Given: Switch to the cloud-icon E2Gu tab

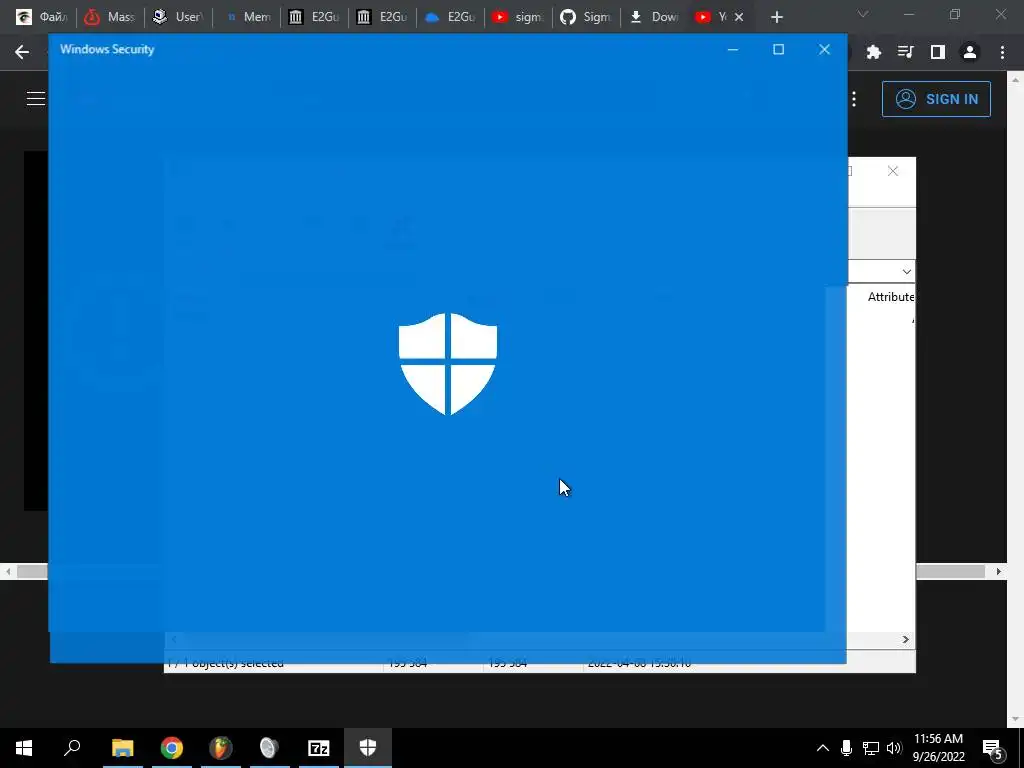Looking at the screenshot, I should (450, 17).
